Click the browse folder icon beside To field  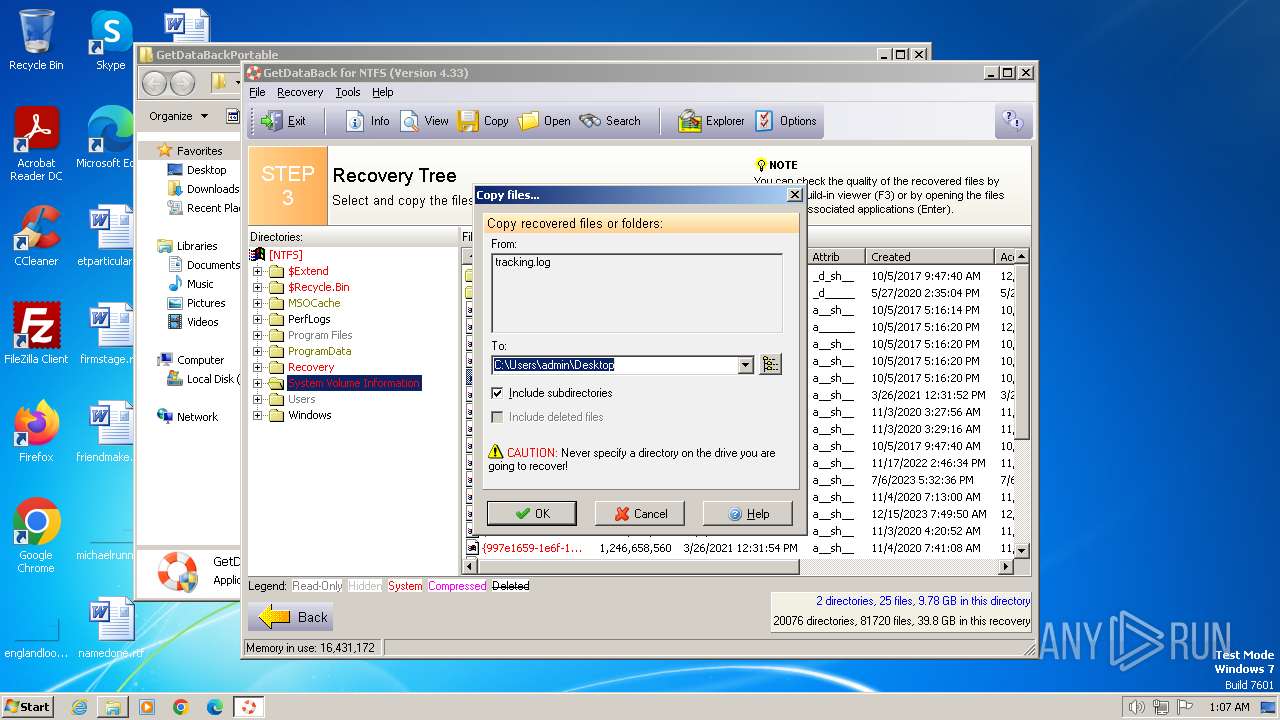click(770, 365)
